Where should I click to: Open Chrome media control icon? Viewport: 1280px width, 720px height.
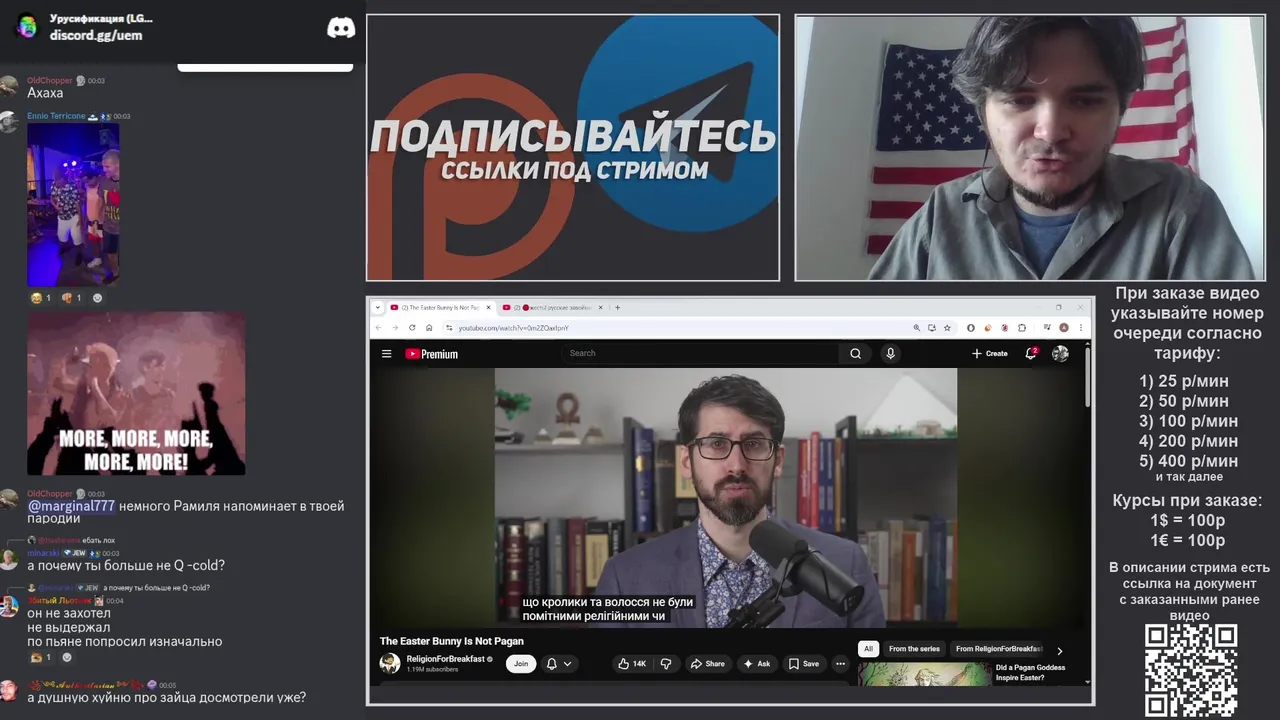coord(1047,327)
